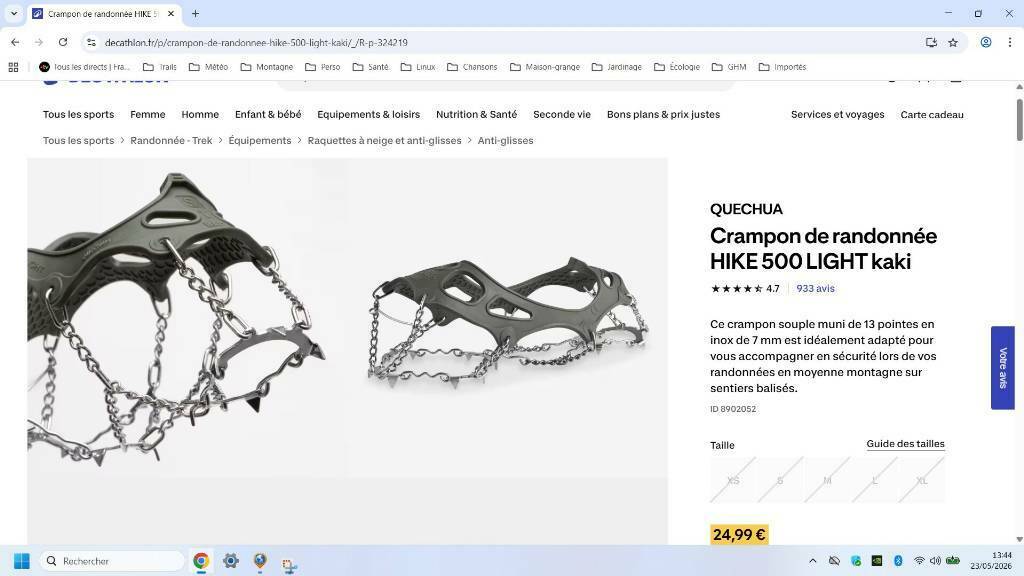This screenshot has height=576, width=1024.
Task: Open the Maison-grange bookmark folder
Action: 545,67
